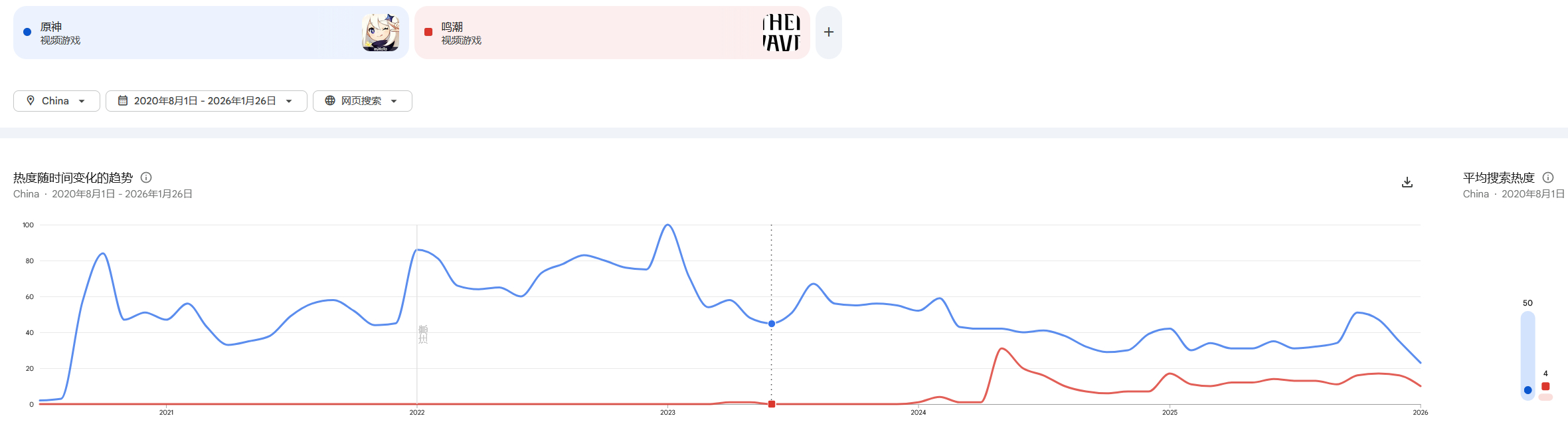Click the blue data point on chart
The image size is (1568, 430).
click(x=772, y=324)
